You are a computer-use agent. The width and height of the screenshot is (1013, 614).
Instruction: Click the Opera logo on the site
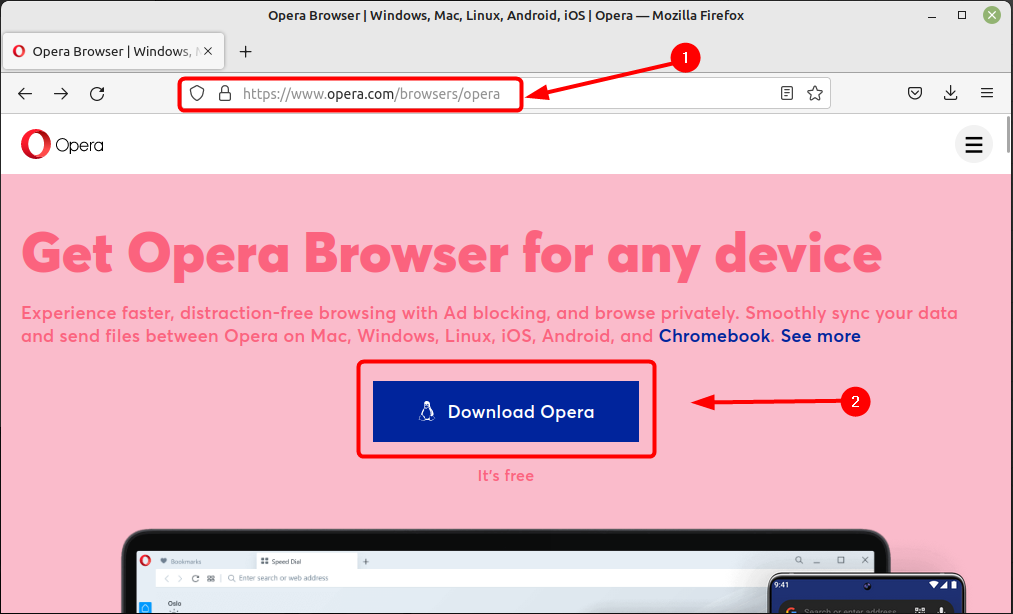point(62,144)
